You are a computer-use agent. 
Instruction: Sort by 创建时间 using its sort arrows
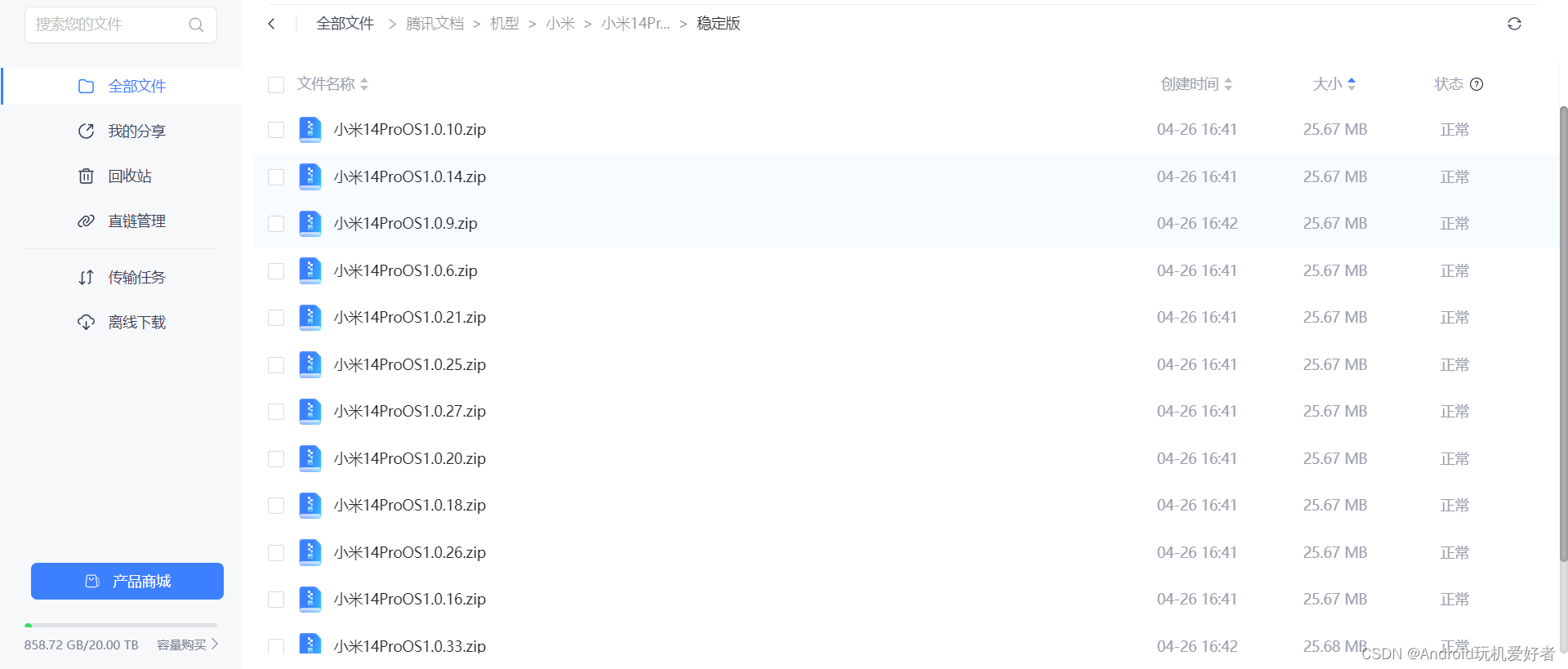click(1228, 84)
